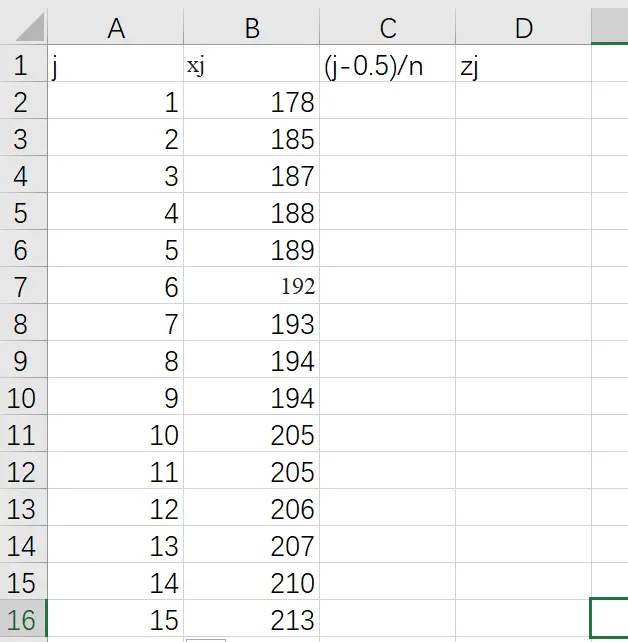Viewport: 628px width, 642px height.
Task: Select row 4 header
Action: [23, 174]
